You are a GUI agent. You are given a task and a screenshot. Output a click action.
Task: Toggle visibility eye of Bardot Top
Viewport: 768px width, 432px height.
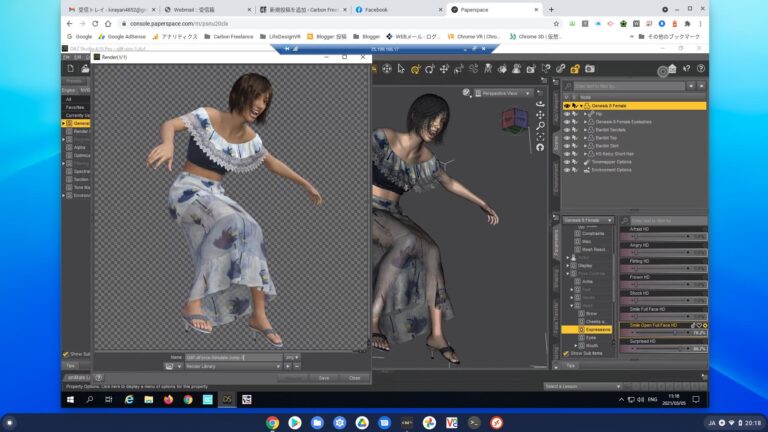[567, 138]
